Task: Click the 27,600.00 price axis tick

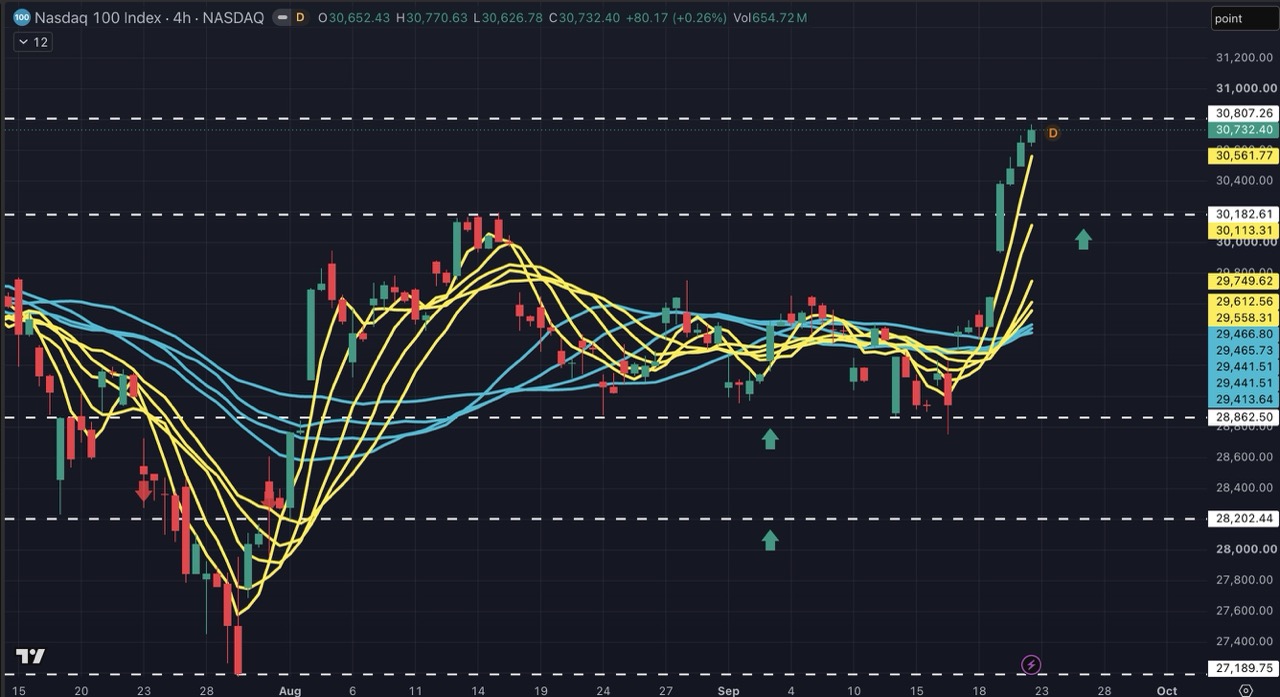Action: [1245, 610]
